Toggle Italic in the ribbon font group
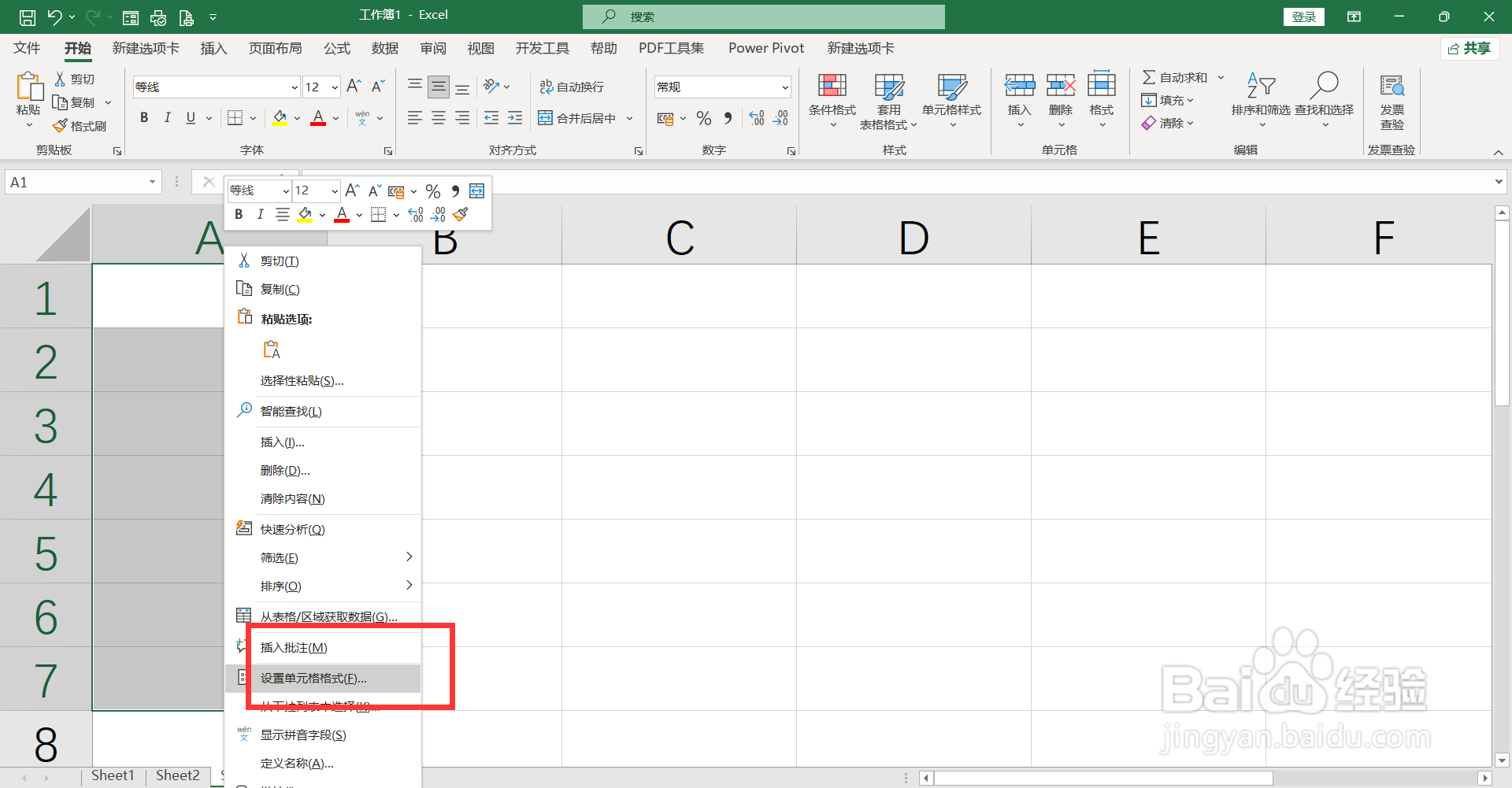This screenshot has height=788, width=1512. 167,118
